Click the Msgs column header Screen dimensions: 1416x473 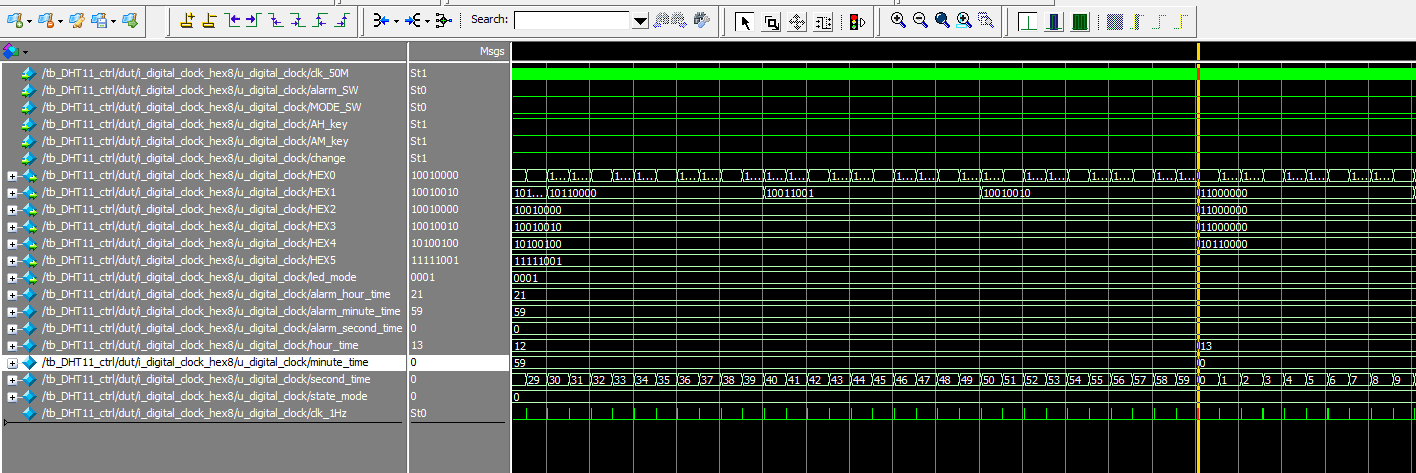coord(459,51)
